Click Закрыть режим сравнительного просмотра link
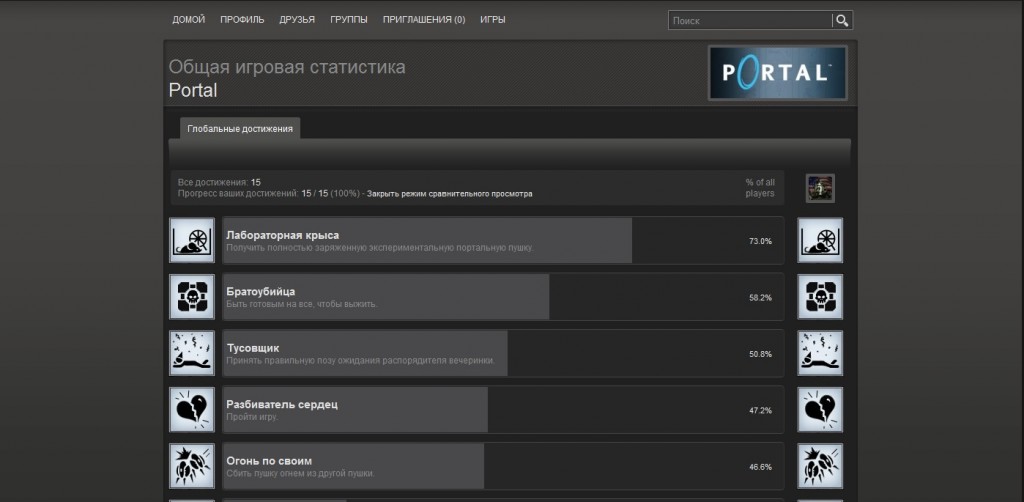This screenshot has width=1024, height=502. tap(449, 194)
